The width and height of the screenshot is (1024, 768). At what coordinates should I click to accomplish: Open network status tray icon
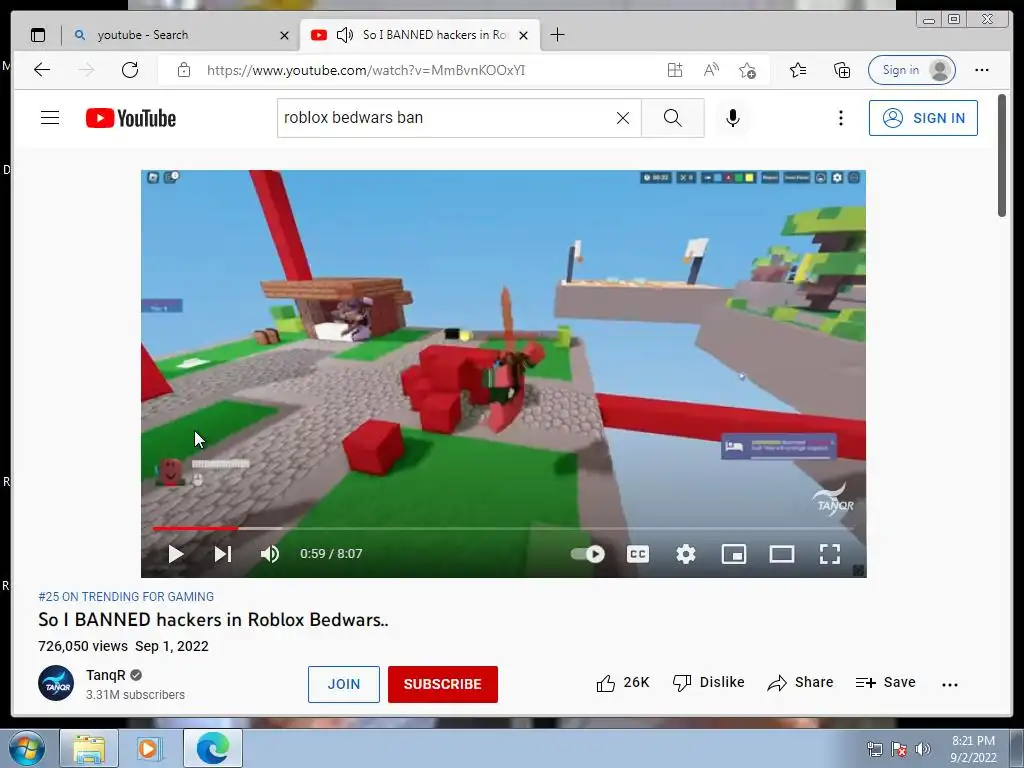874,749
